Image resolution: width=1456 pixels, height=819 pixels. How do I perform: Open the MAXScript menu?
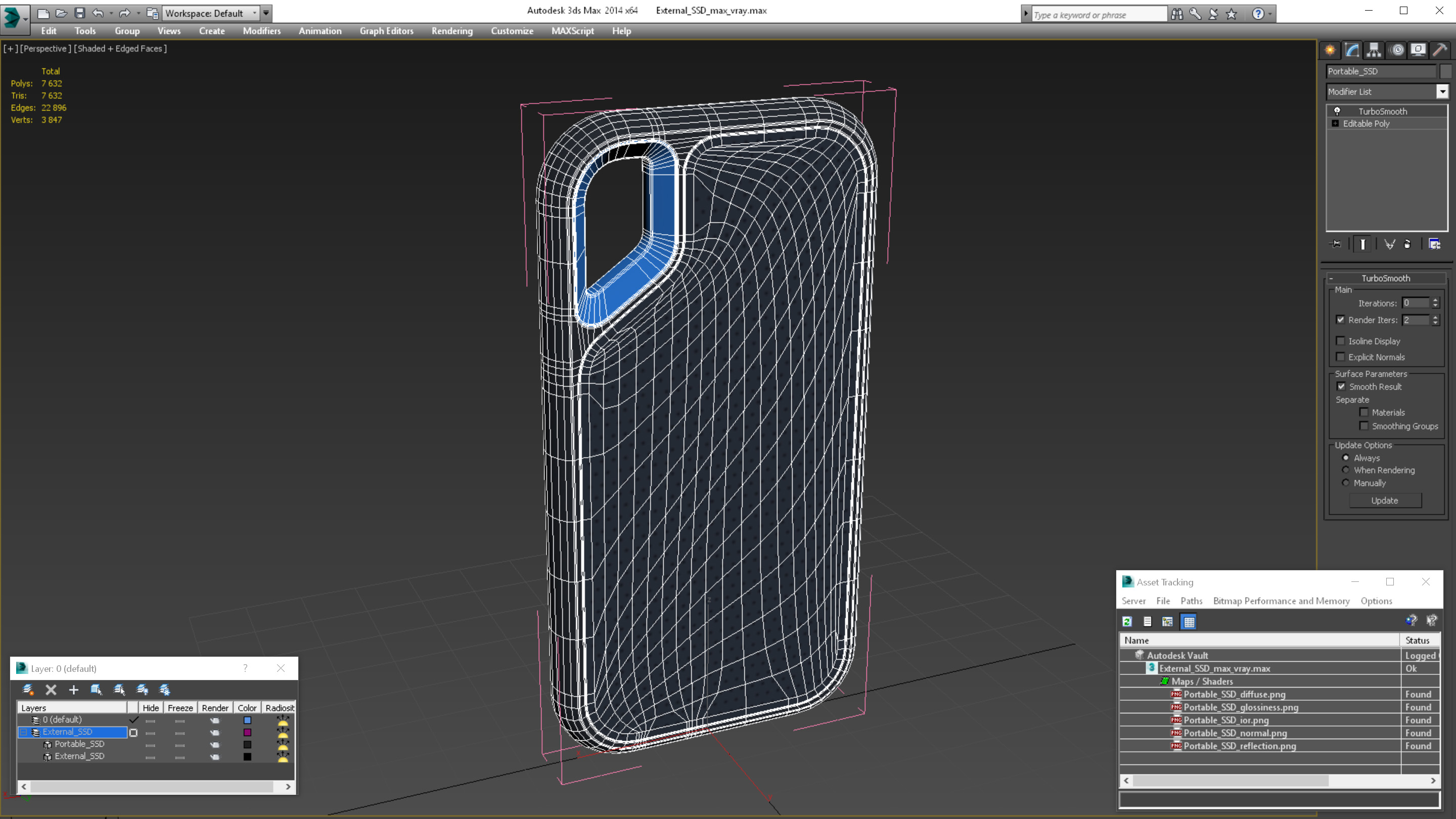point(573,31)
